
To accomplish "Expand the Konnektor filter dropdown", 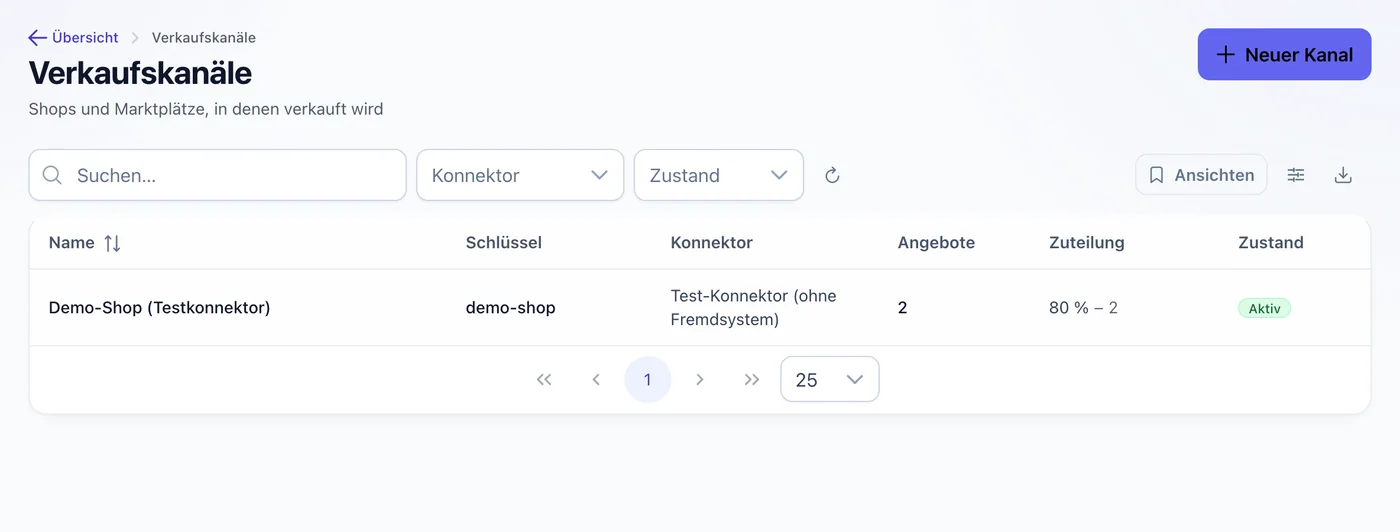I will 520,175.
